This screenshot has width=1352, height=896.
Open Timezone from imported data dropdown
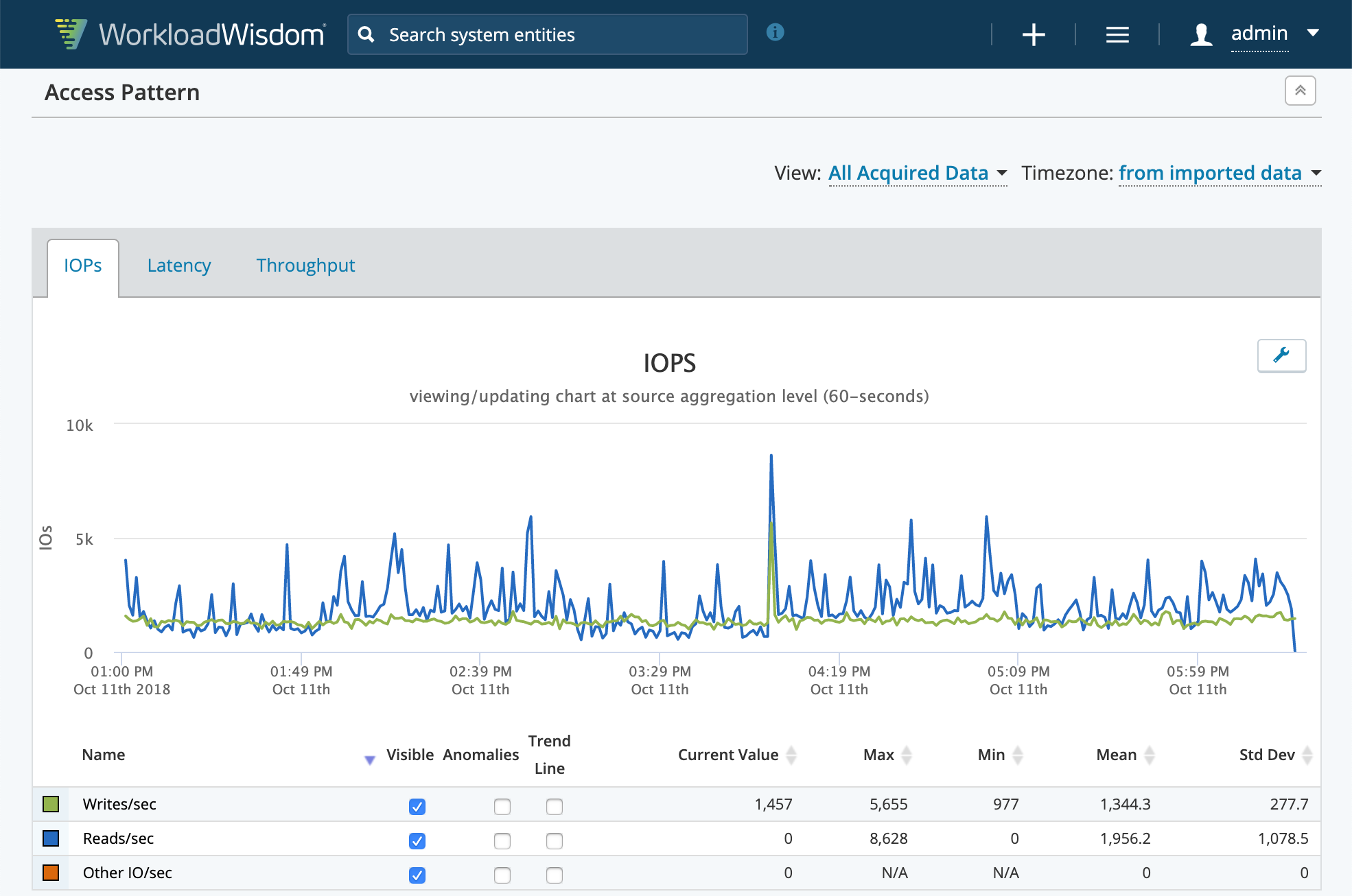1220,173
